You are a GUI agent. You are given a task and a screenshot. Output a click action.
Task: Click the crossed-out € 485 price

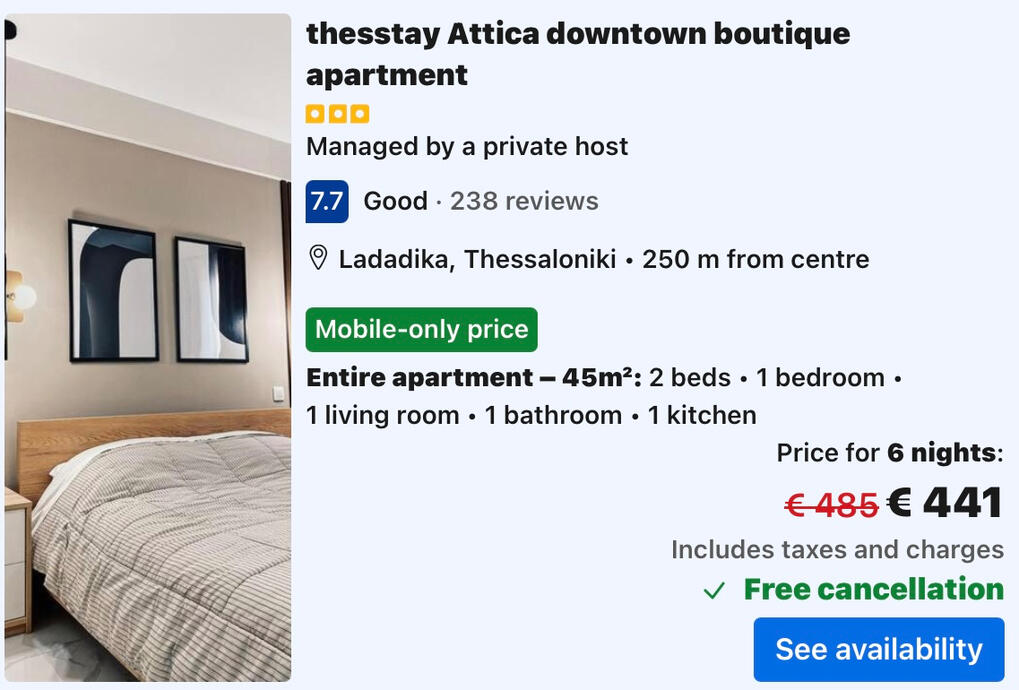(831, 505)
